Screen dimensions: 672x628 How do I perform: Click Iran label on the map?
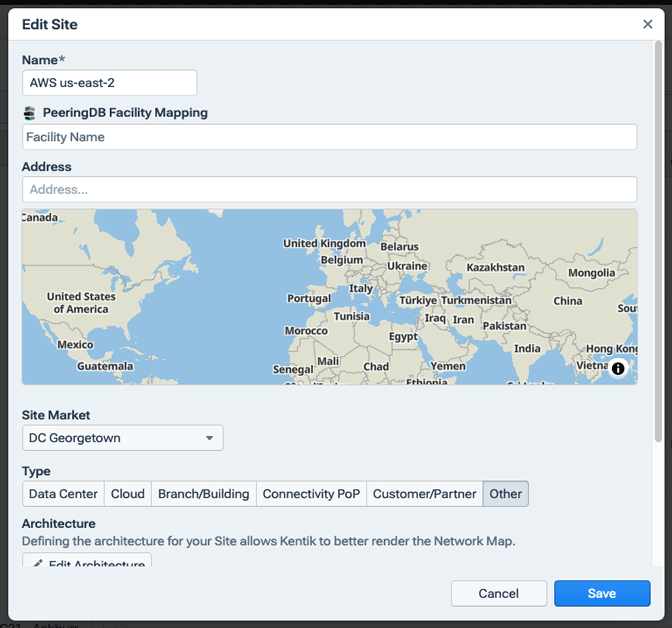pos(463,320)
